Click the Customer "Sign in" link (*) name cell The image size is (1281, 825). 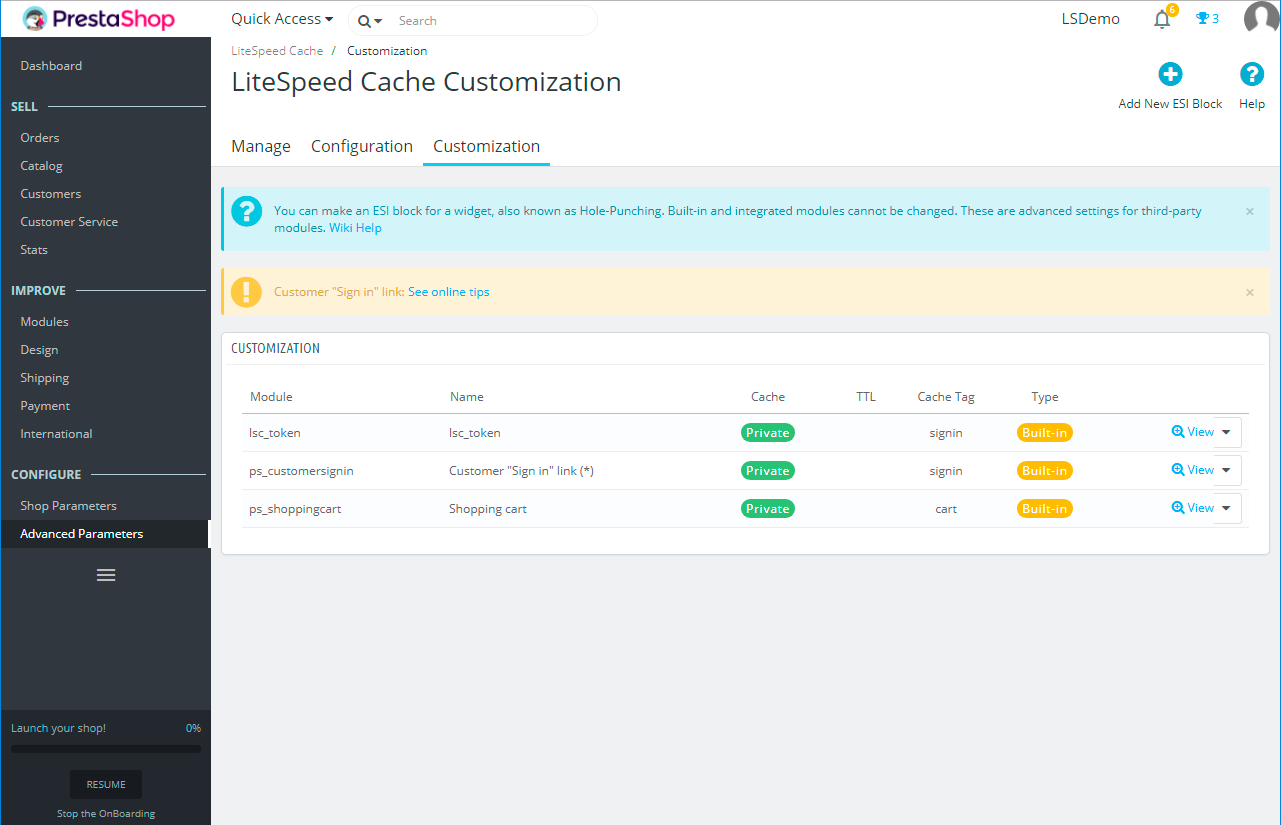point(522,471)
